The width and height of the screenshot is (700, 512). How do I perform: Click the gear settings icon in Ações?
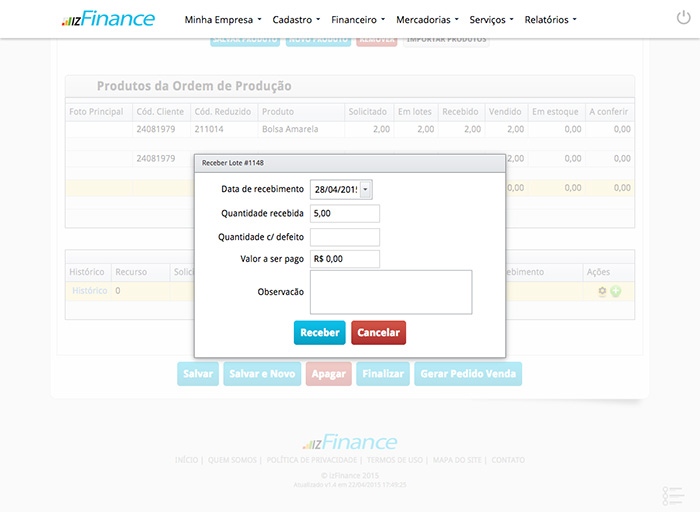(602, 291)
